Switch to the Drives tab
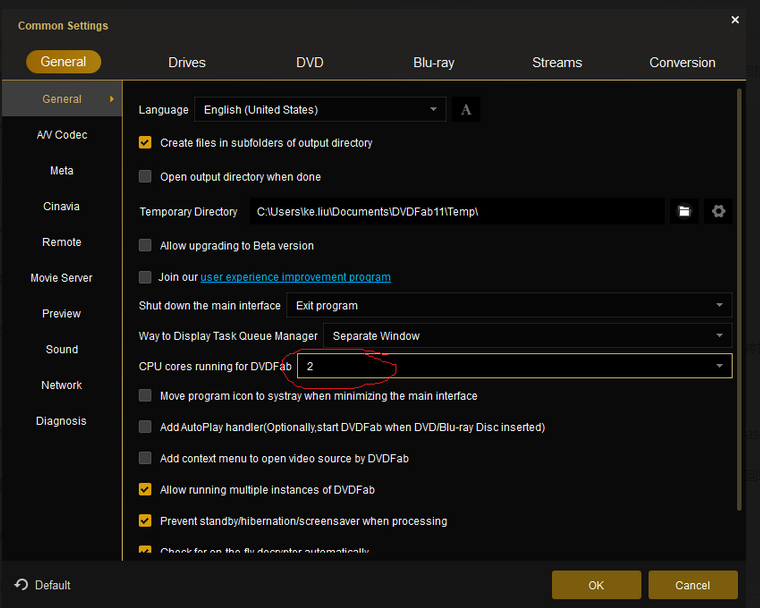 point(187,63)
